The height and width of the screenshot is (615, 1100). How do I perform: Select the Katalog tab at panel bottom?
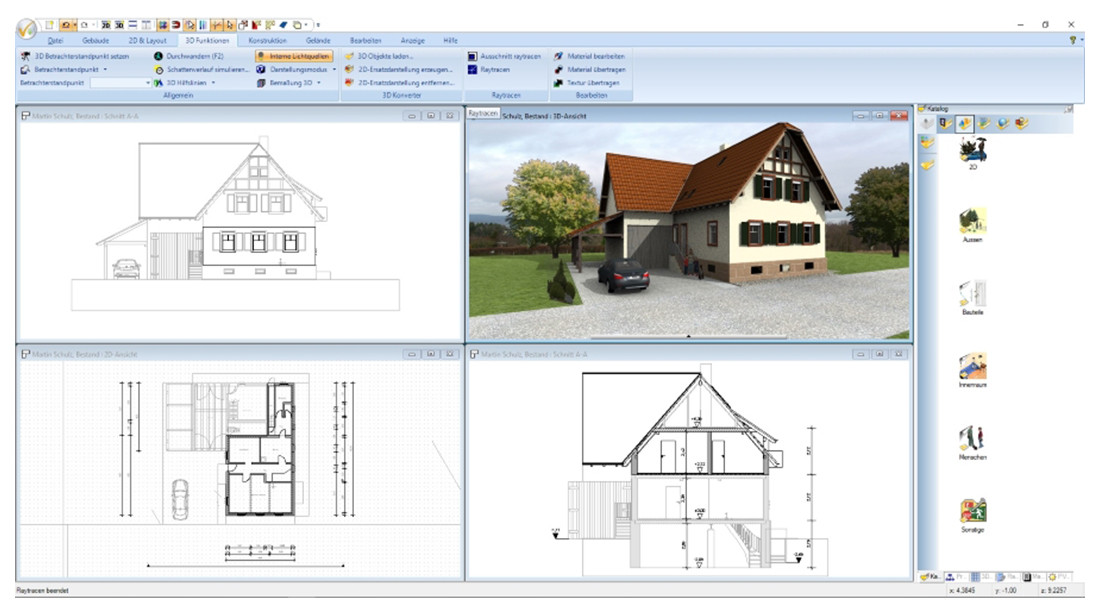coord(930,576)
